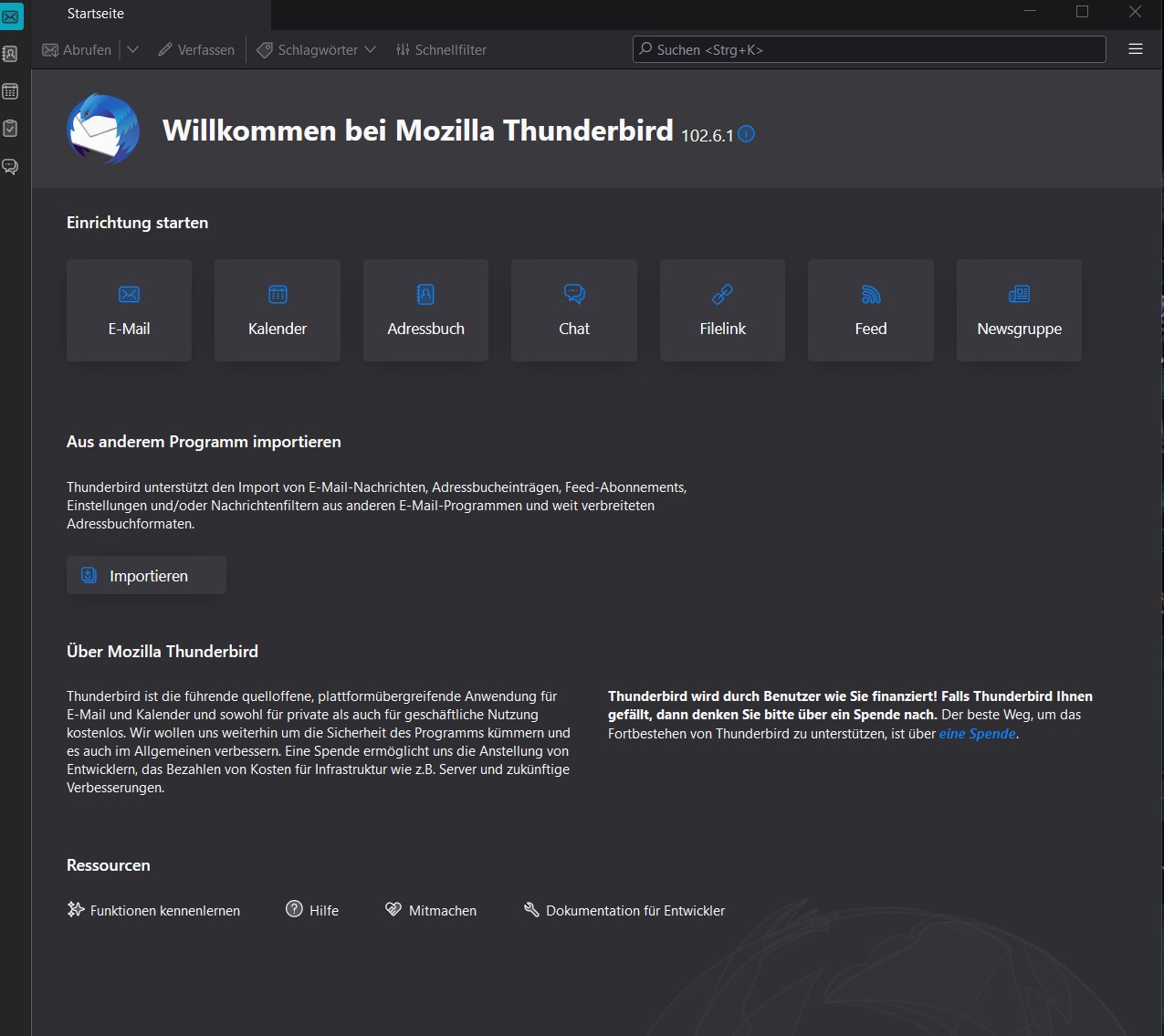Select the Startseite tab

click(151, 14)
